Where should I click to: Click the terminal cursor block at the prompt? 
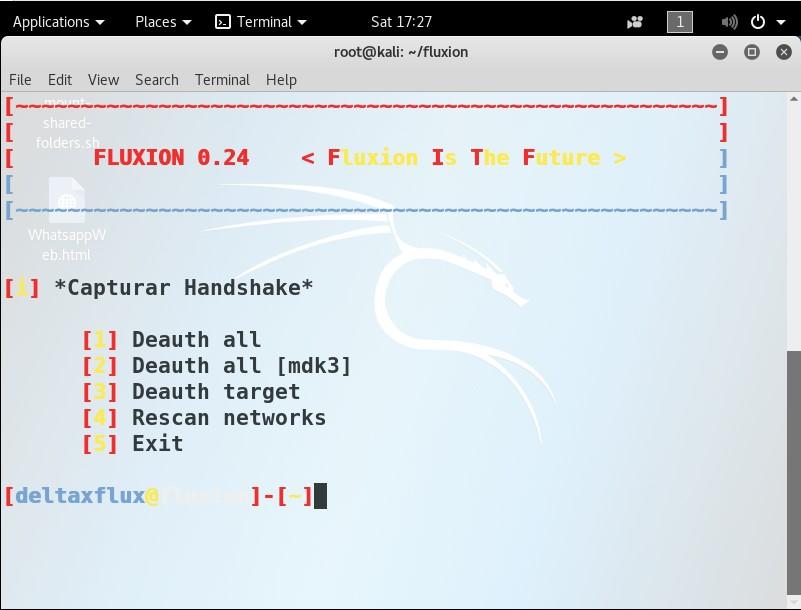(320, 496)
